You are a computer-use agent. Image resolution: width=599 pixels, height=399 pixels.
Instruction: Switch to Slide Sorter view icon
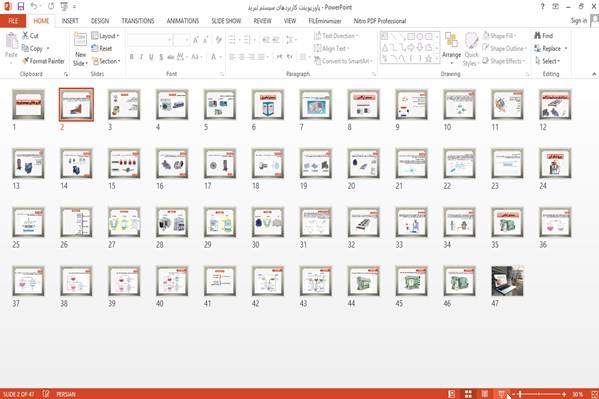click(x=468, y=394)
